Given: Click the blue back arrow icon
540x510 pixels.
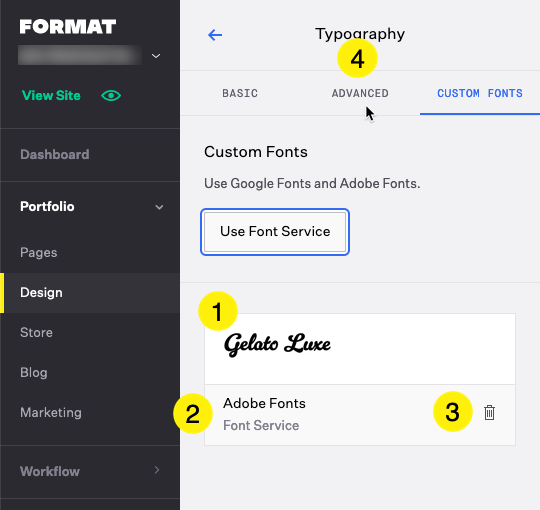Looking at the screenshot, I should pos(215,35).
